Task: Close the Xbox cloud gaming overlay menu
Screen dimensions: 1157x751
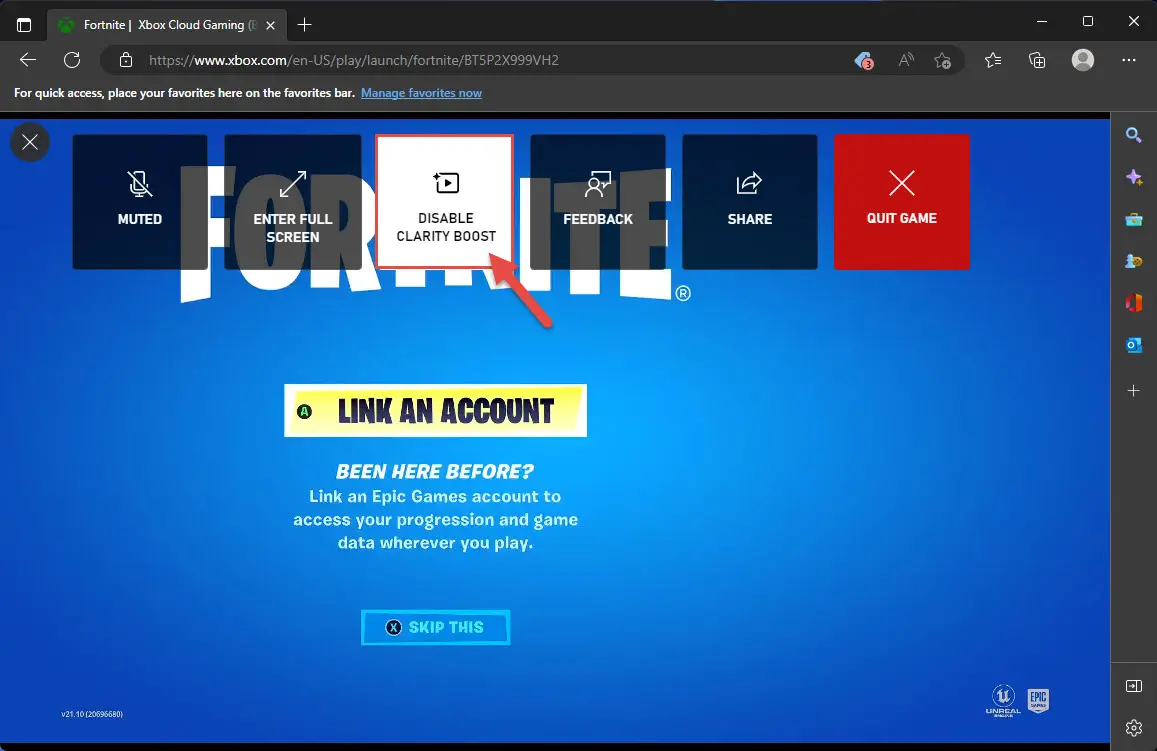Action: pos(30,142)
